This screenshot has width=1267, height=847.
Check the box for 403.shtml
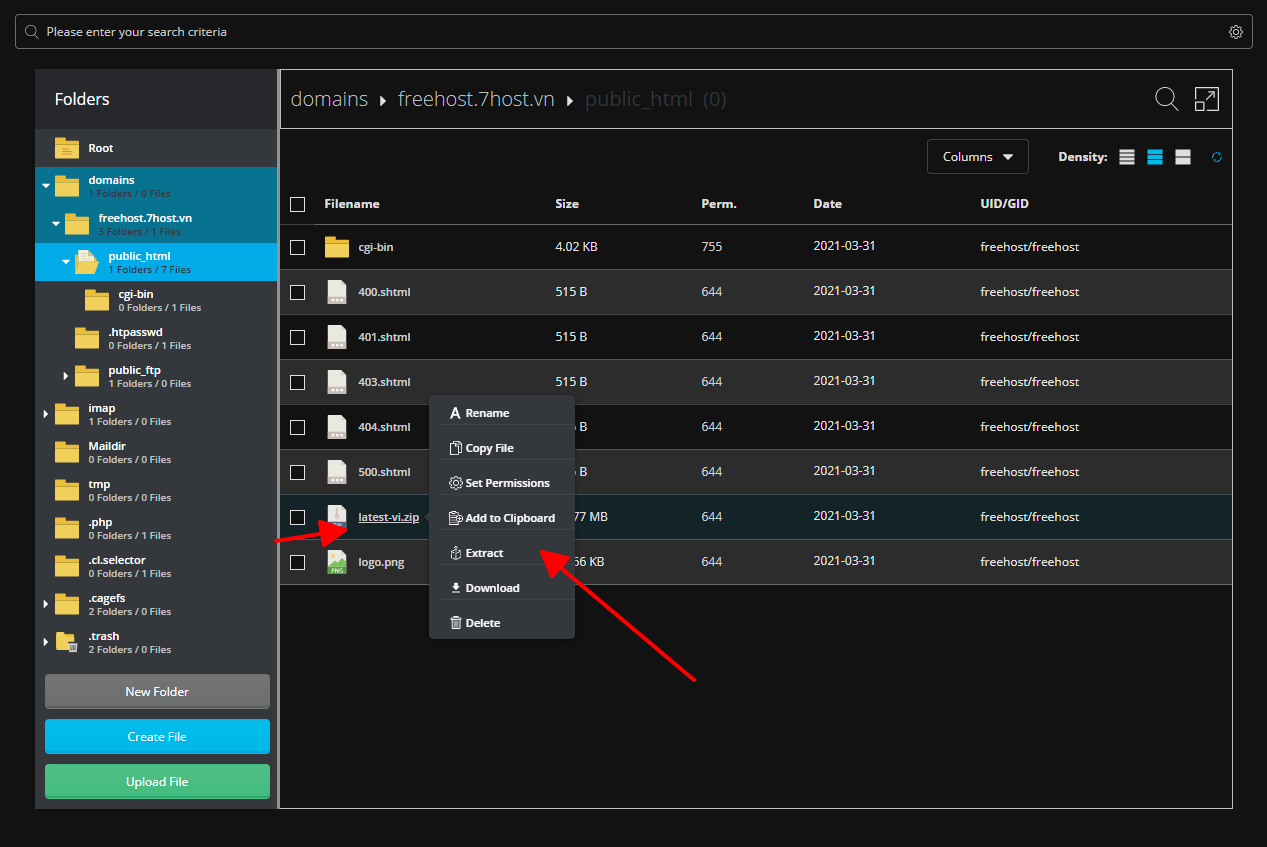[x=297, y=382]
